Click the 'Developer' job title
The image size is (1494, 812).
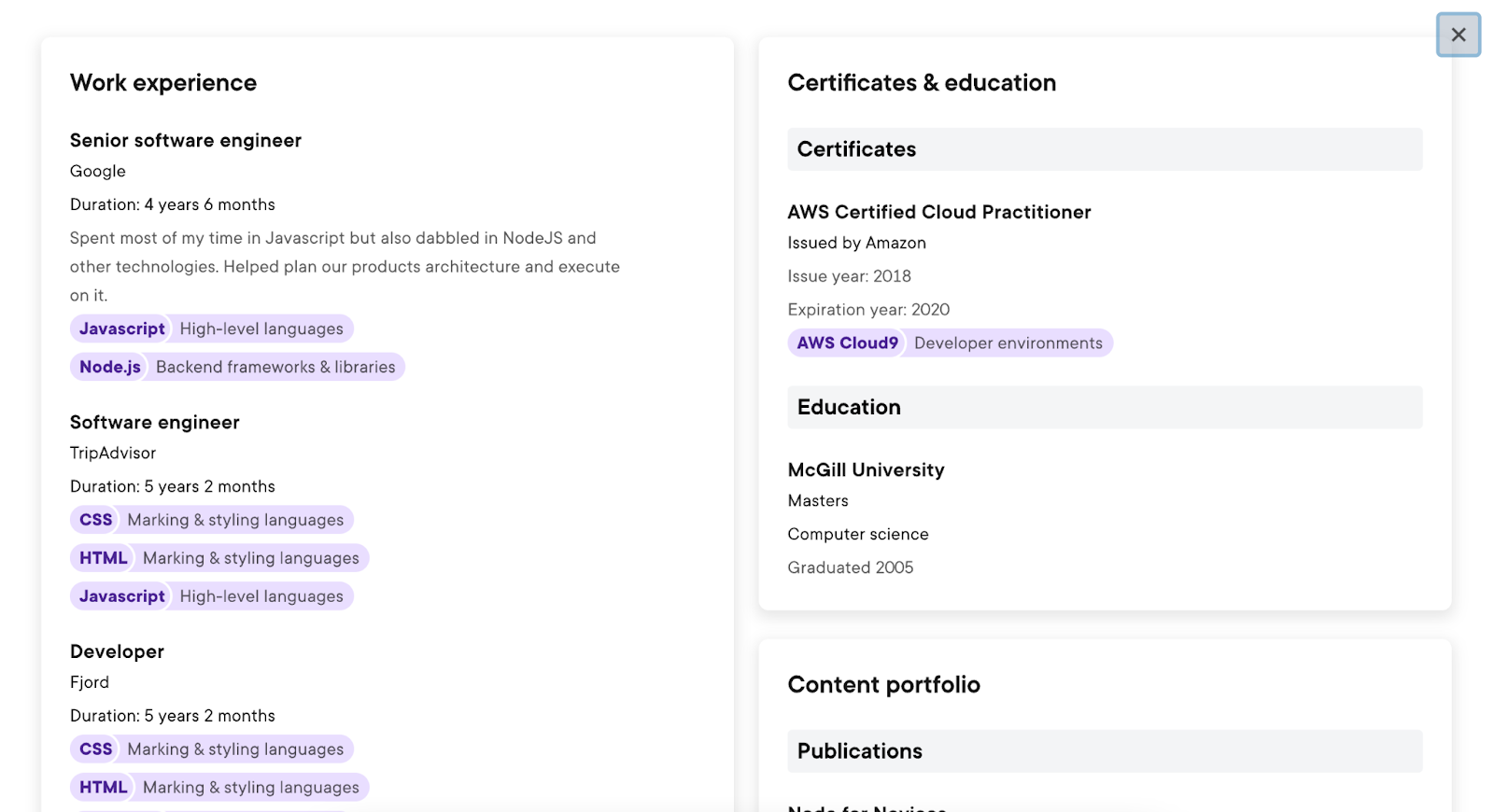point(117,651)
